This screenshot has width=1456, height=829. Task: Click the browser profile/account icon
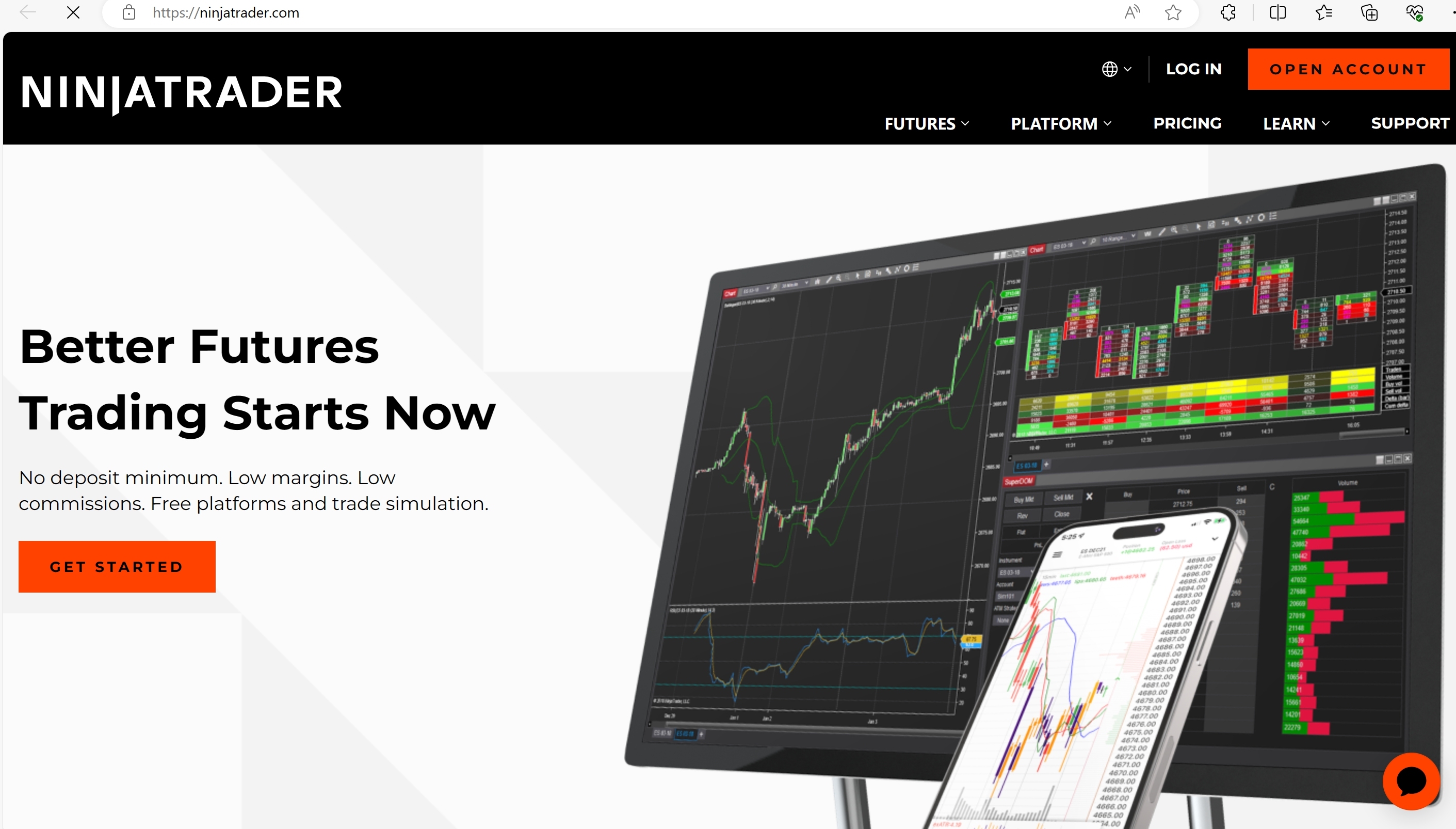[1453, 13]
